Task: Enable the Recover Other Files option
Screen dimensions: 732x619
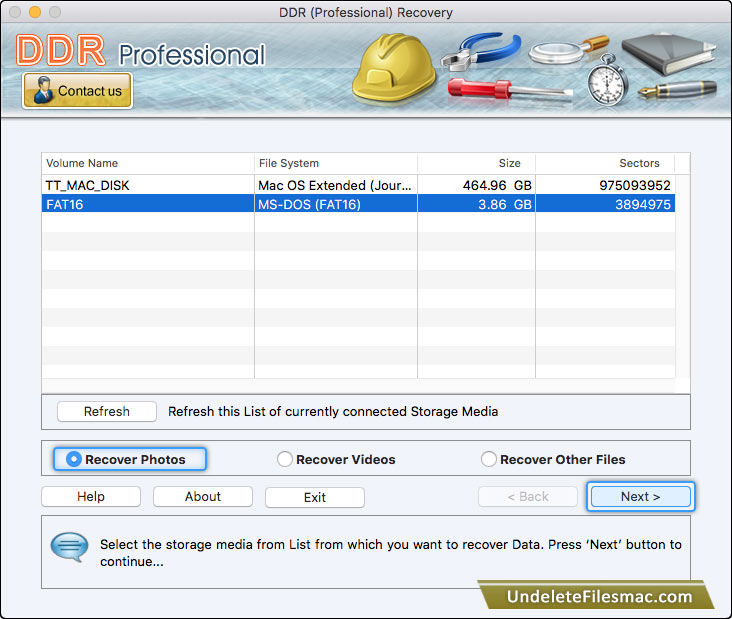Action: pyautogui.click(x=489, y=460)
